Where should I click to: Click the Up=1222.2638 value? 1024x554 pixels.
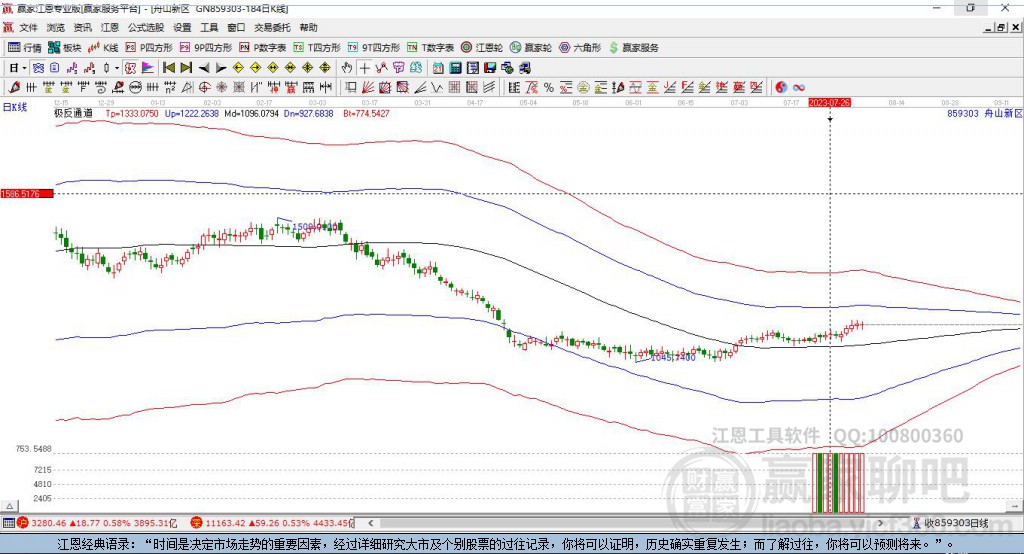(x=192, y=113)
